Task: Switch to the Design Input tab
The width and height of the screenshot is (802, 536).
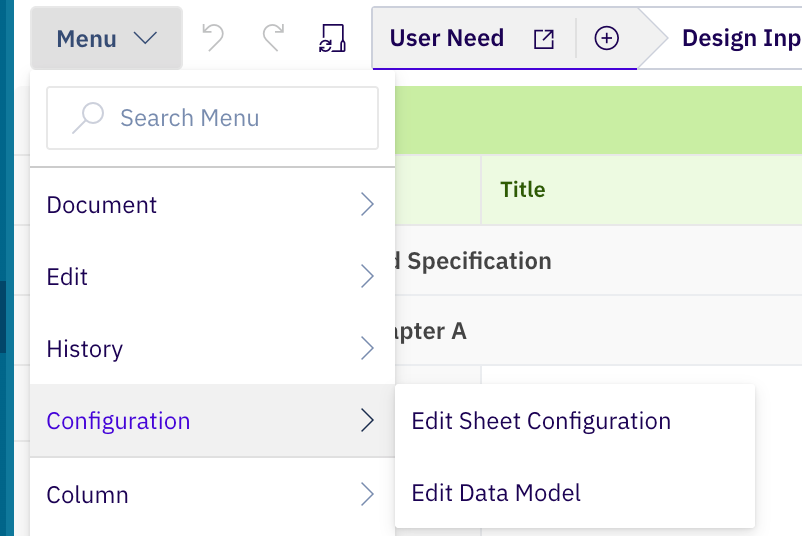Action: click(740, 39)
